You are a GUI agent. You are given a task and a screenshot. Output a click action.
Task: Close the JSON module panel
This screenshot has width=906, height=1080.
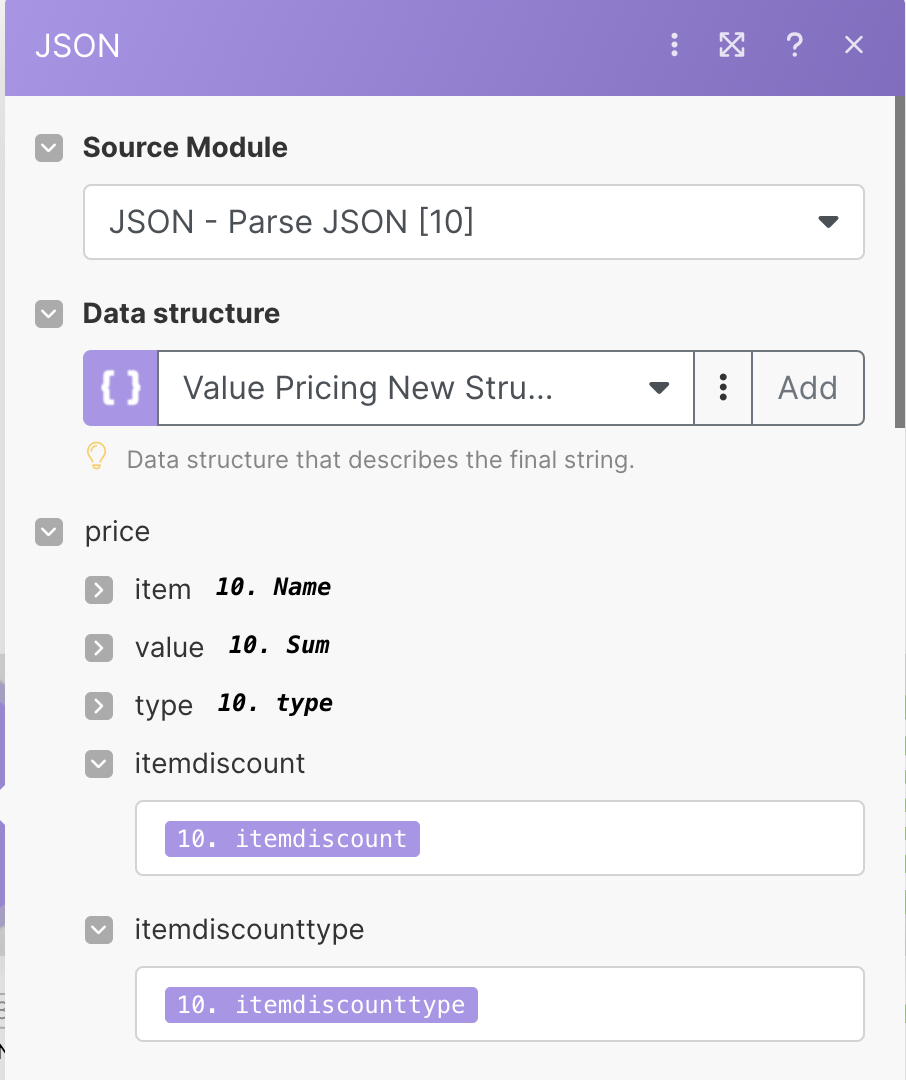tap(854, 45)
